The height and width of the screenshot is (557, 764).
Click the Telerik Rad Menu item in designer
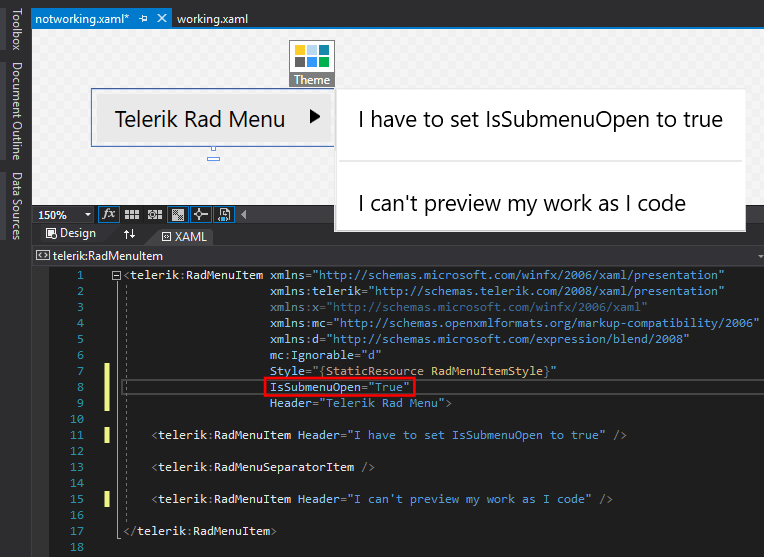click(200, 119)
